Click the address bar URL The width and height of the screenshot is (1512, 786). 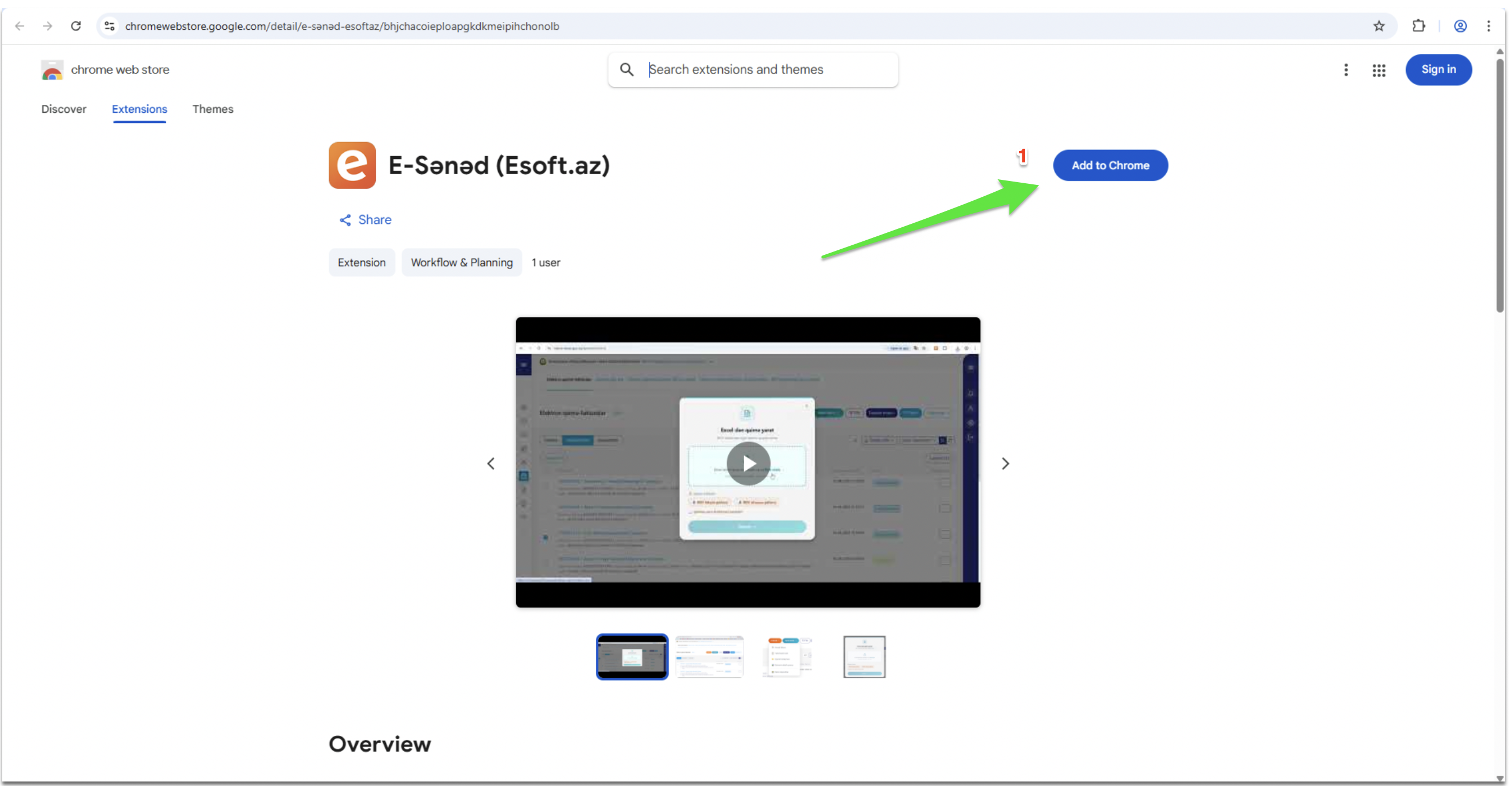341,26
